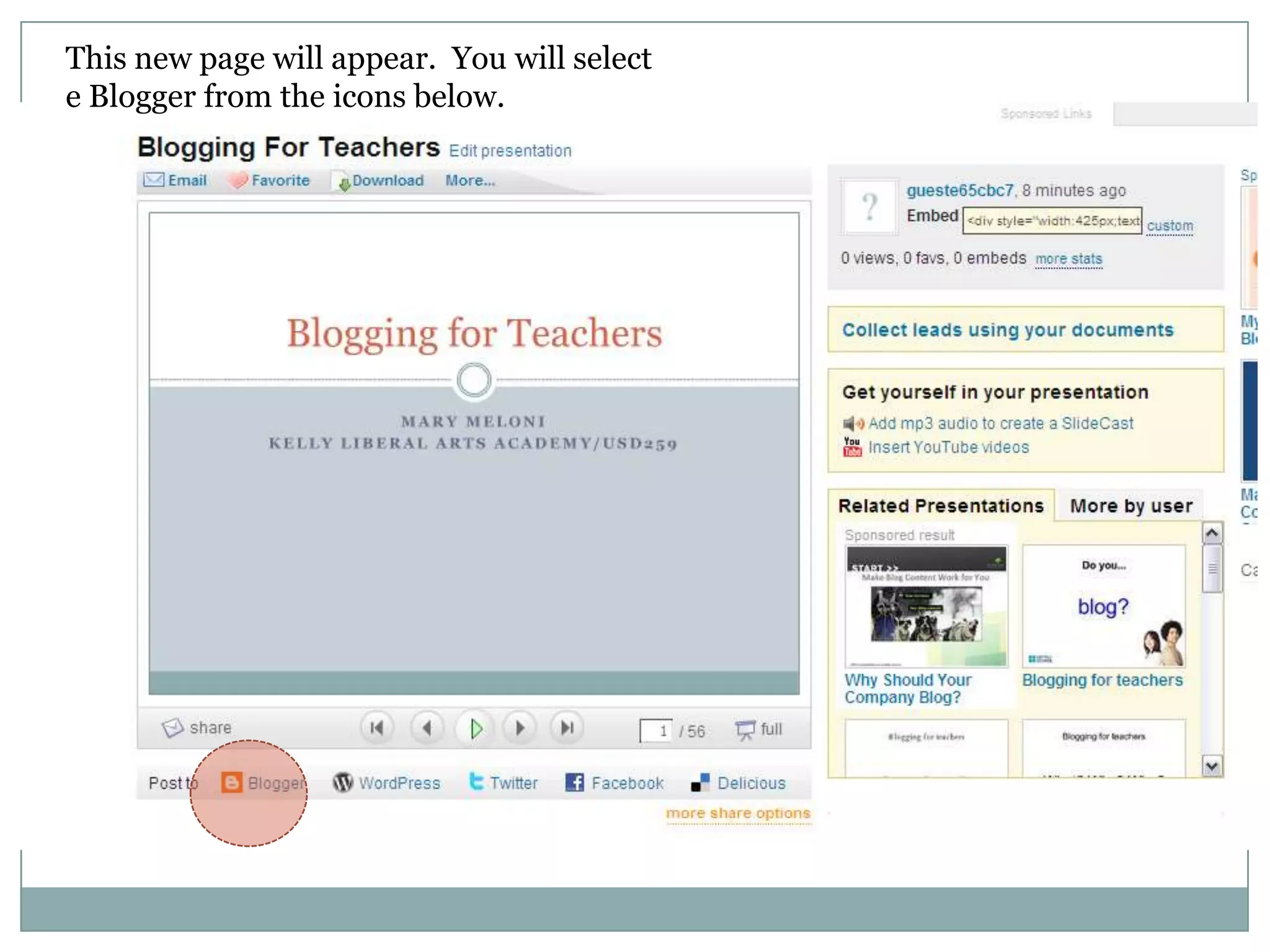Share to Facebook via its icon

click(x=575, y=782)
